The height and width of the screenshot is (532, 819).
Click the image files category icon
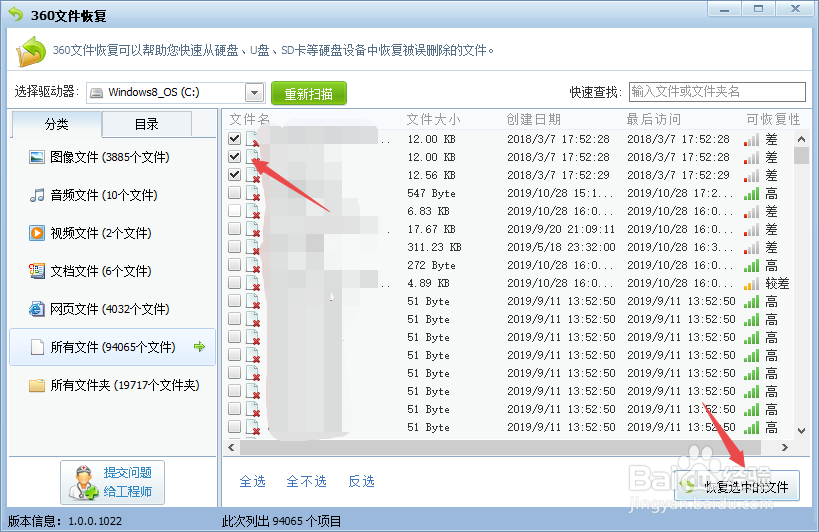(x=37, y=157)
